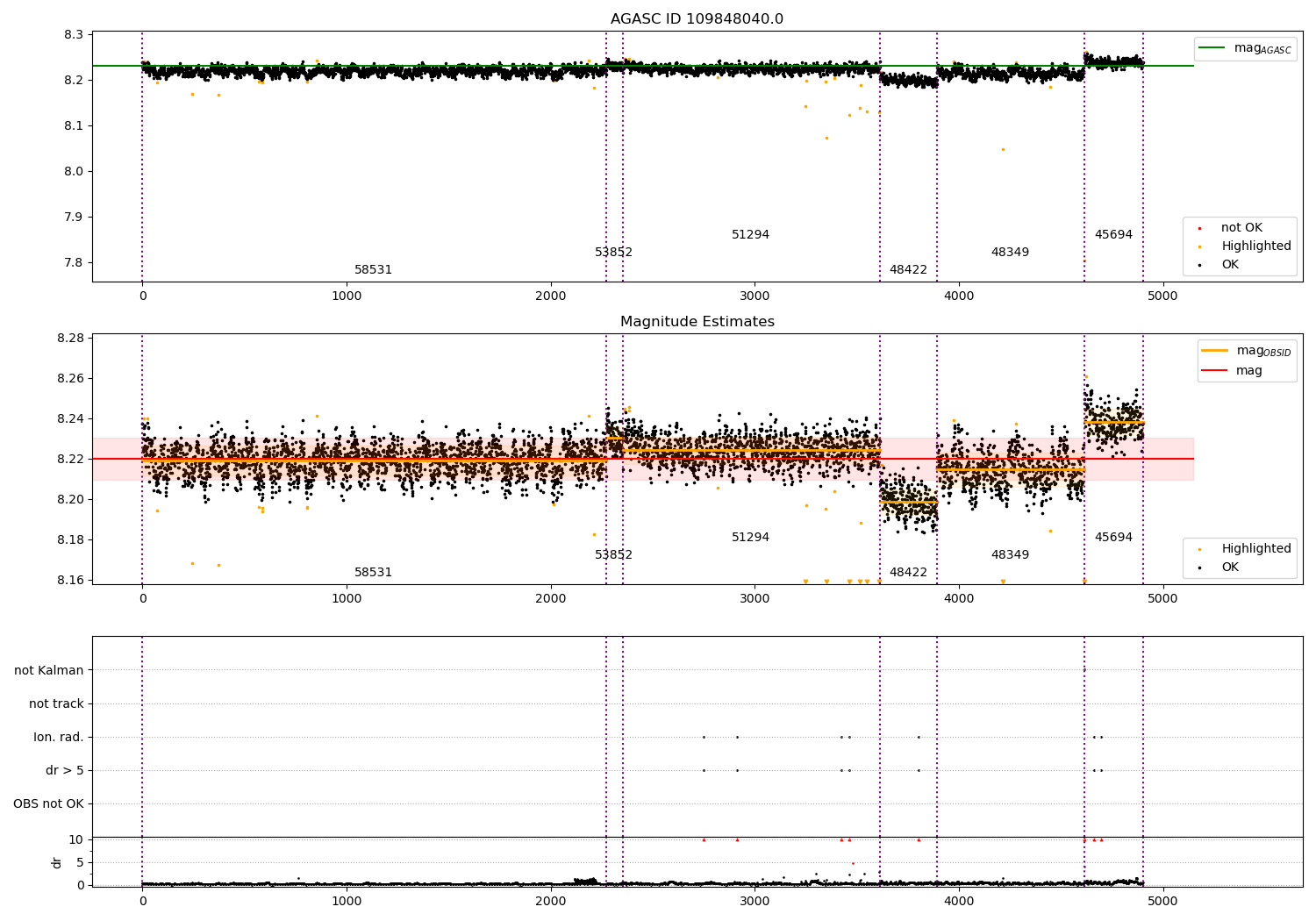The image size is (1316, 921).
Task: Click label 48422 in Magnitude Estimates panel
Action: click(908, 573)
